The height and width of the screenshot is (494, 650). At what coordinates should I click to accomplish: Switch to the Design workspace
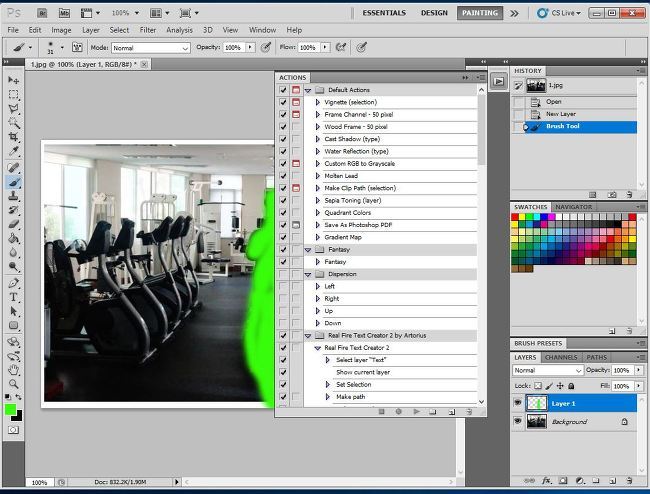click(434, 13)
